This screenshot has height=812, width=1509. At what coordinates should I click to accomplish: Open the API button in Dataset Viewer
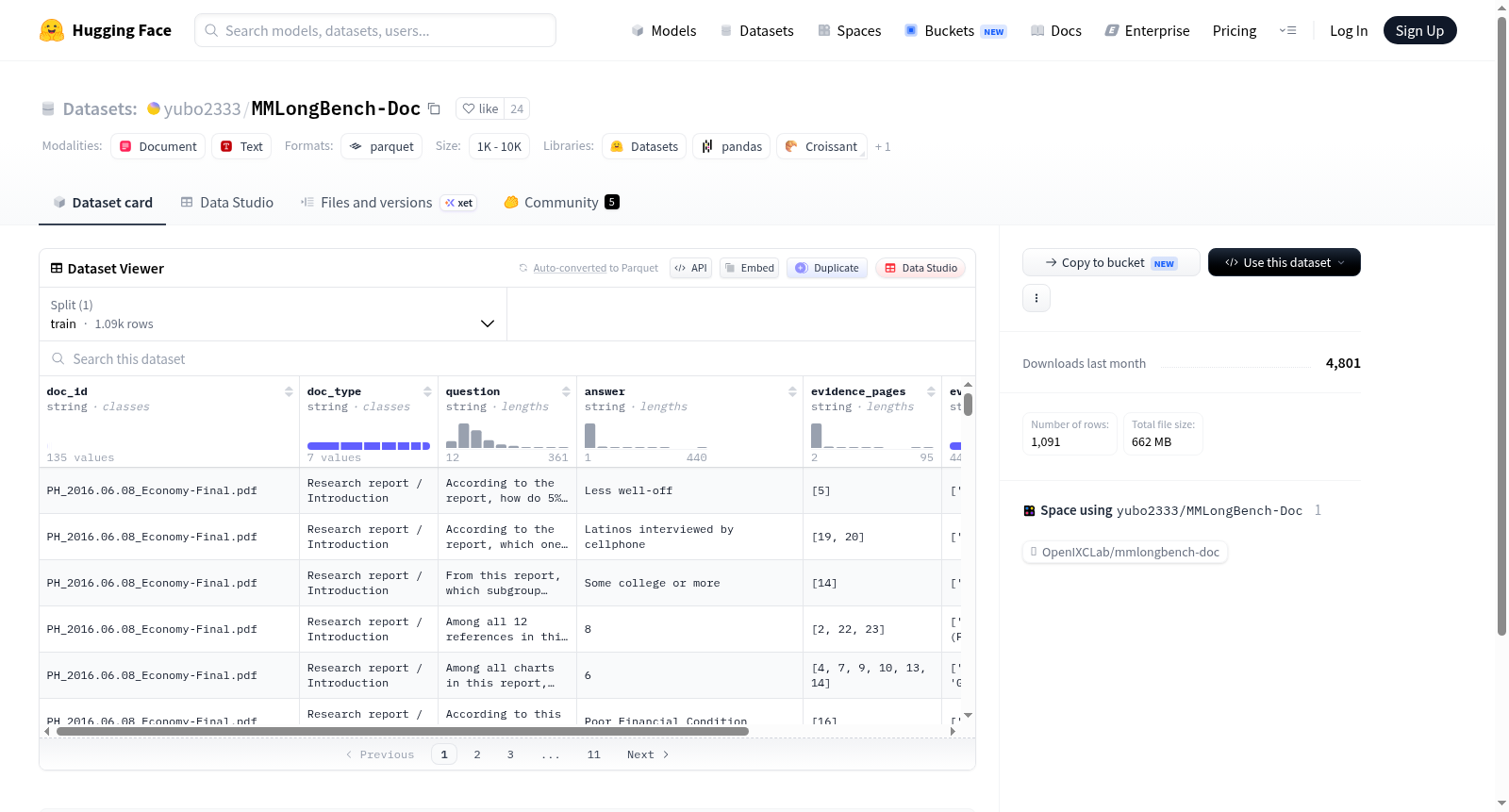tap(690, 268)
